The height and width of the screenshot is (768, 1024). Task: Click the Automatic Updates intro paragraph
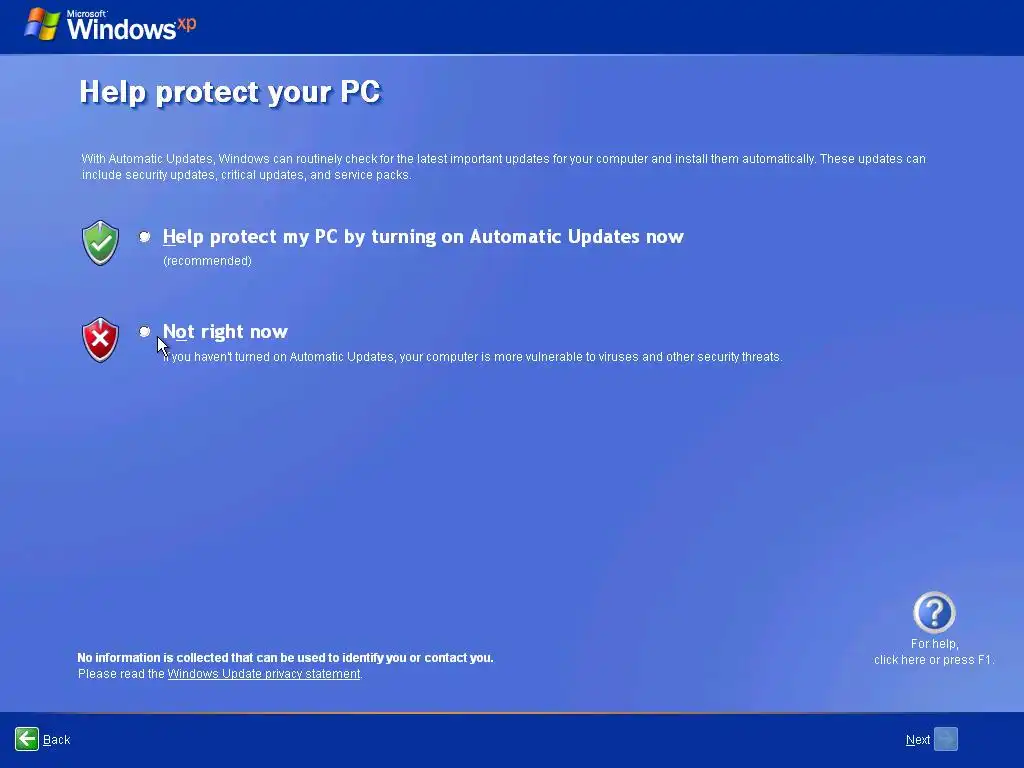coord(504,167)
